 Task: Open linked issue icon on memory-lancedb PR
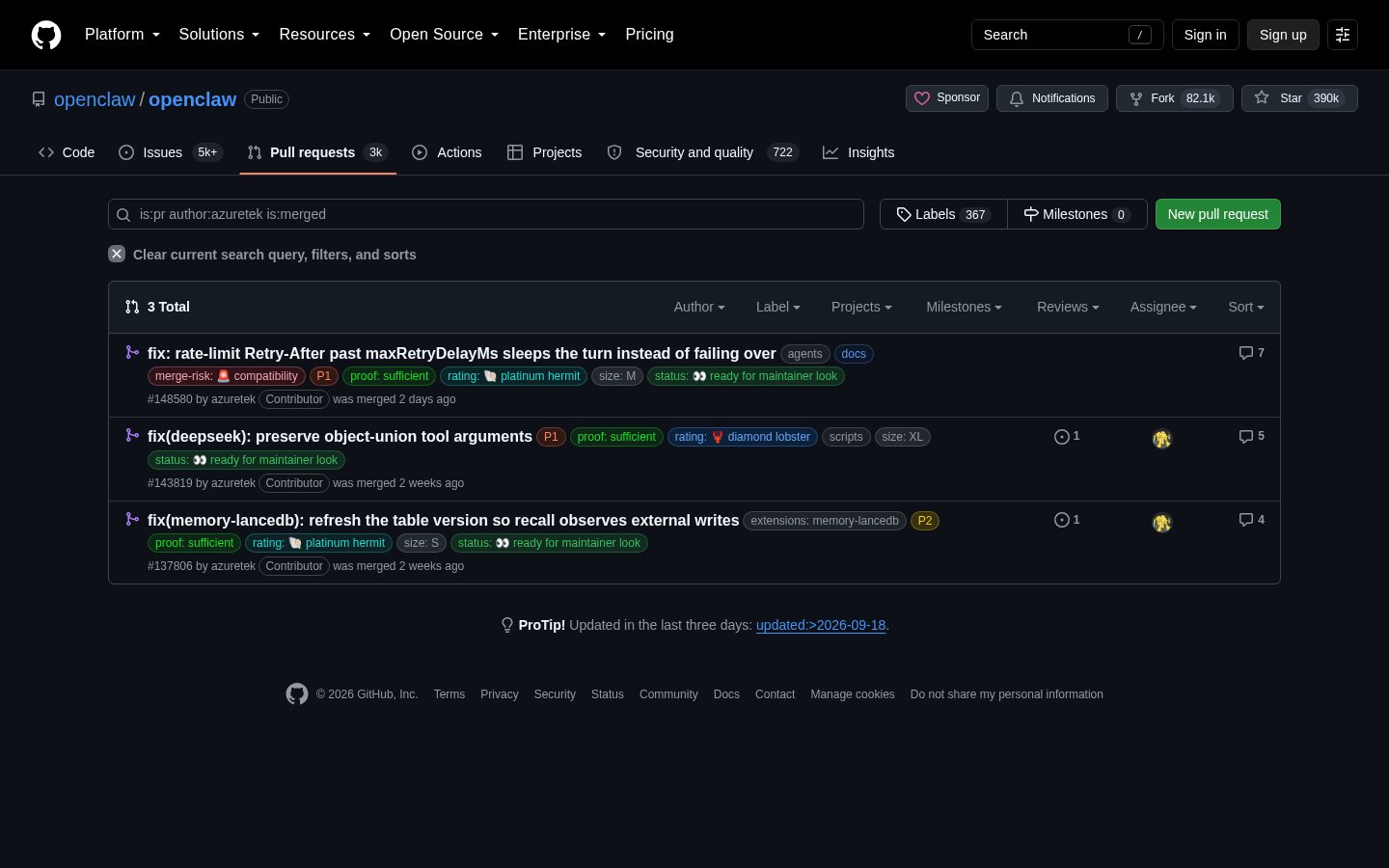(1067, 520)
